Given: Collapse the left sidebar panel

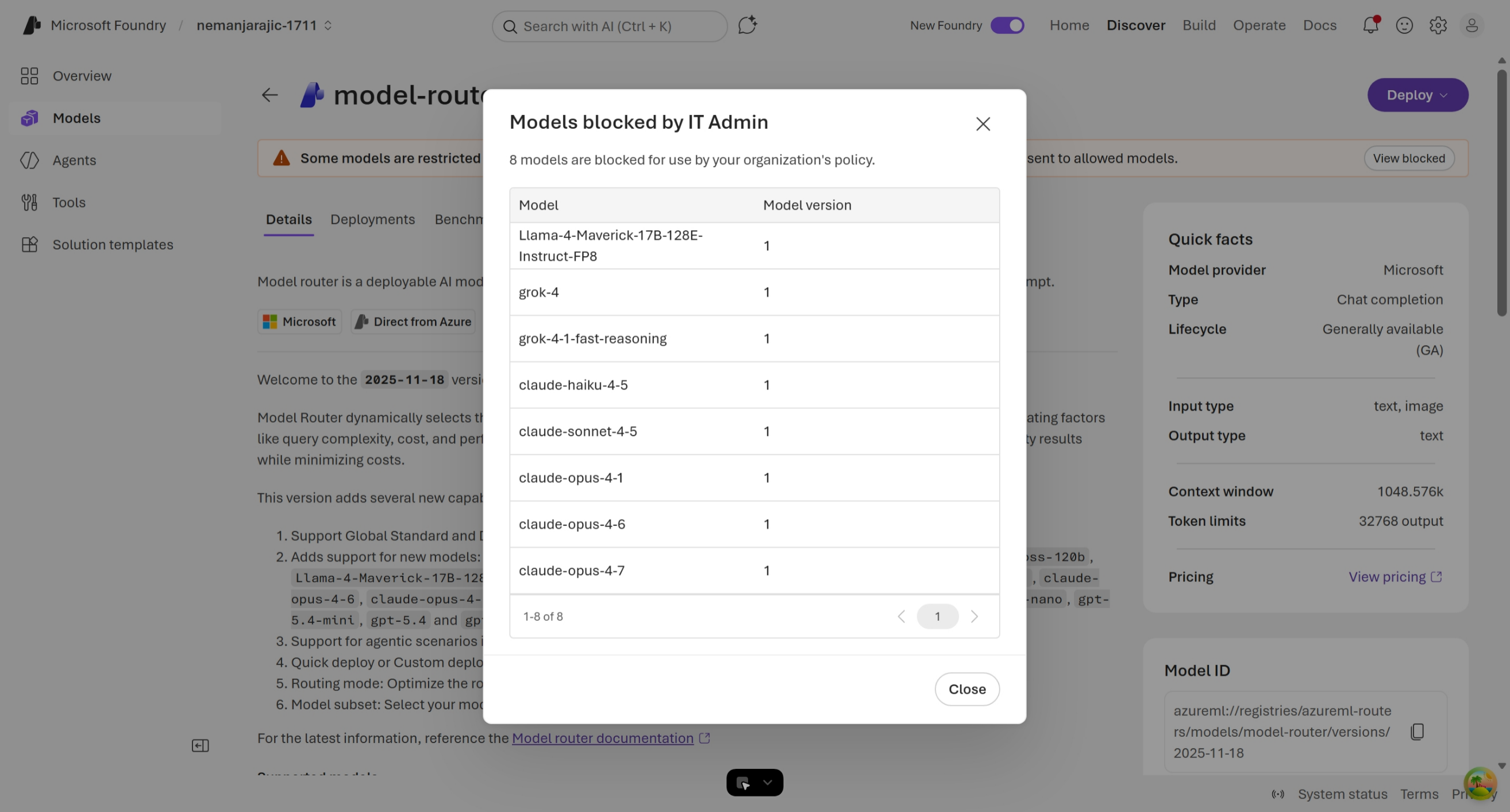Looking at the screenshot, I should (201, 746).
